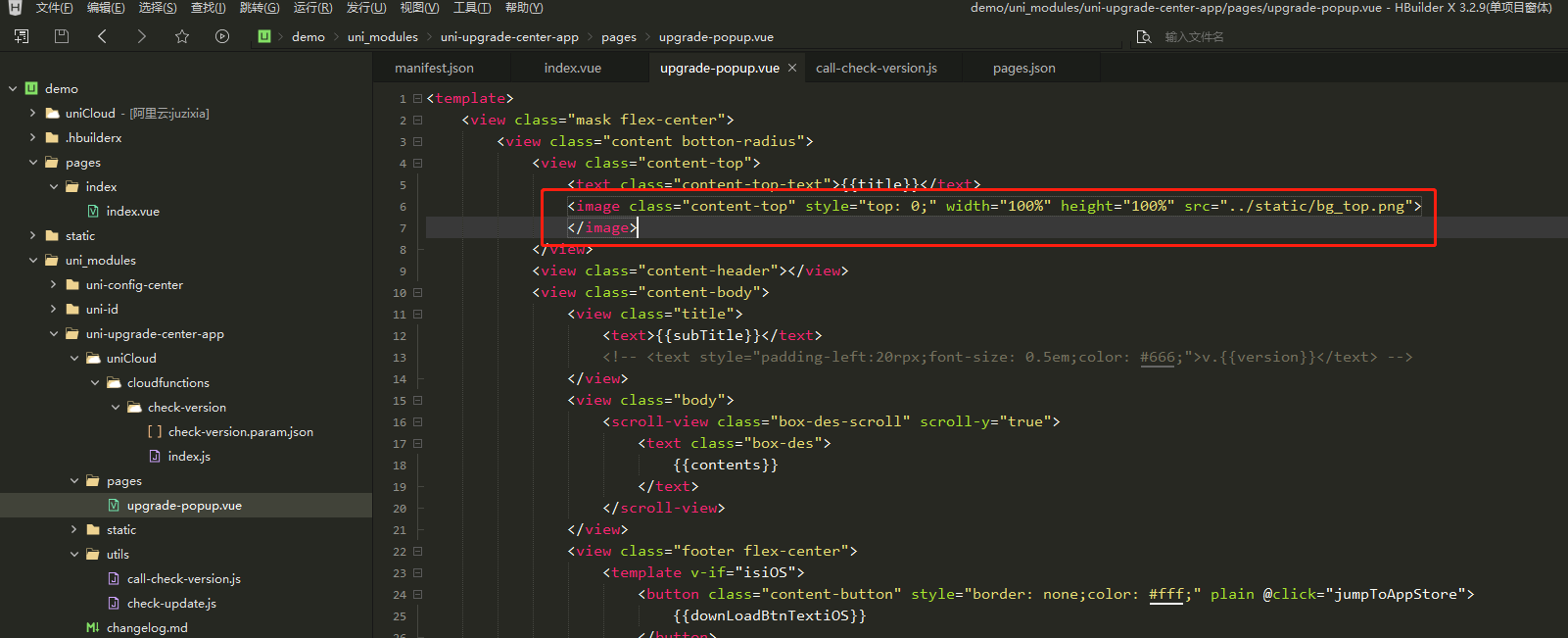Toggle the fold marker at line 22
The height and width of the screenshot is (638, 1568).
click(x=417, y=552)
